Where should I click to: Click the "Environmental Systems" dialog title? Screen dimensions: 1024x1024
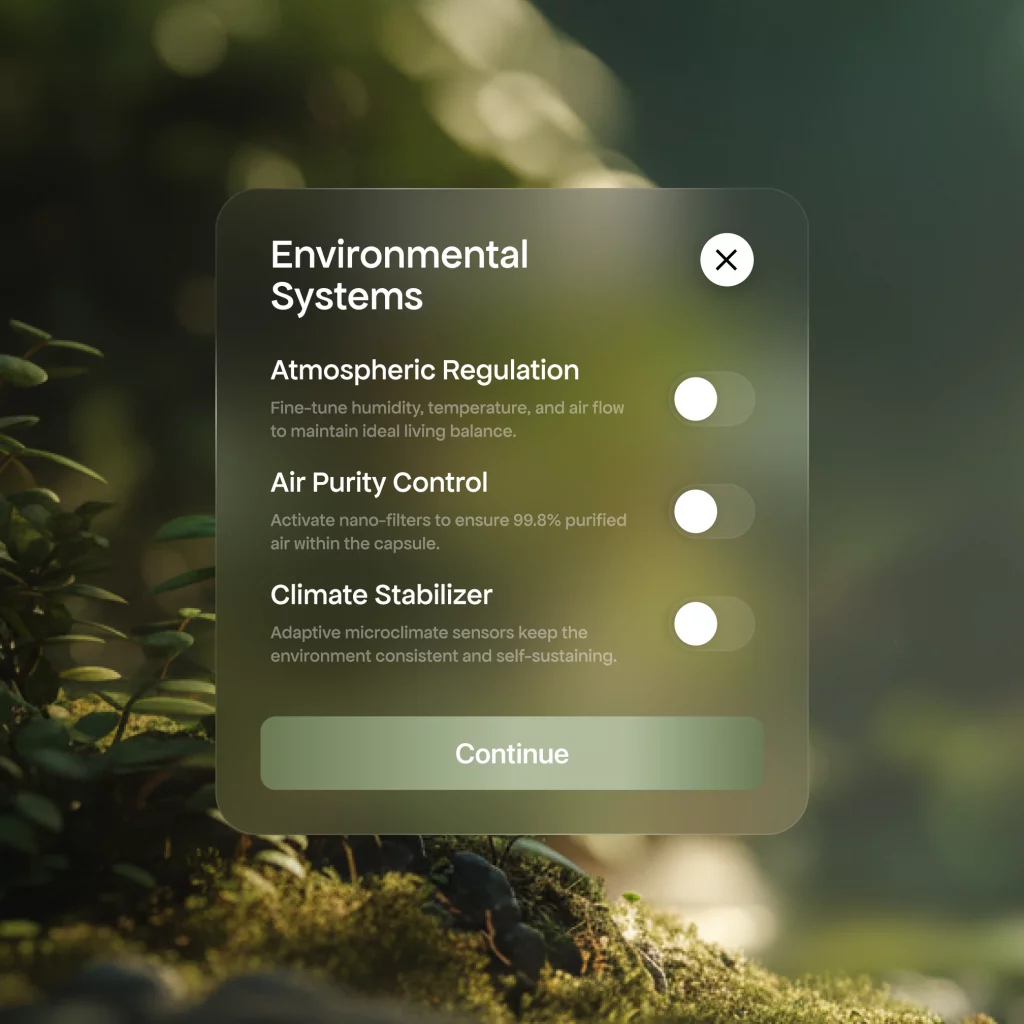(399, 275)
